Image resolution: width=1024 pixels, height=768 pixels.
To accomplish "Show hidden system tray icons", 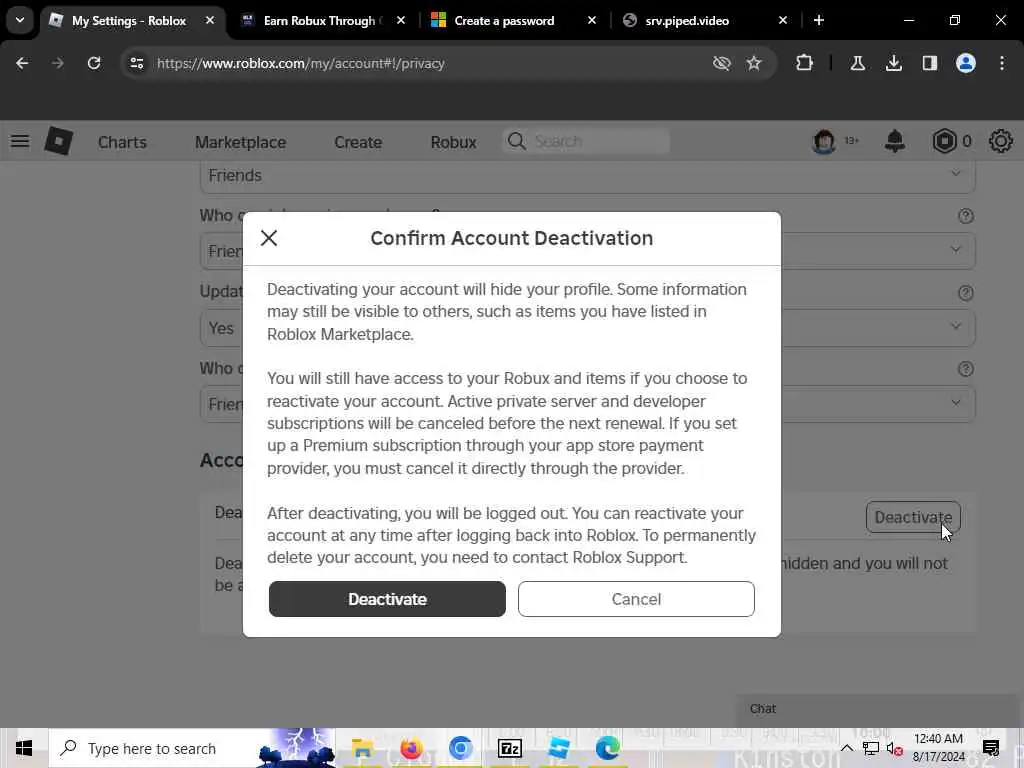I will 846,748.
